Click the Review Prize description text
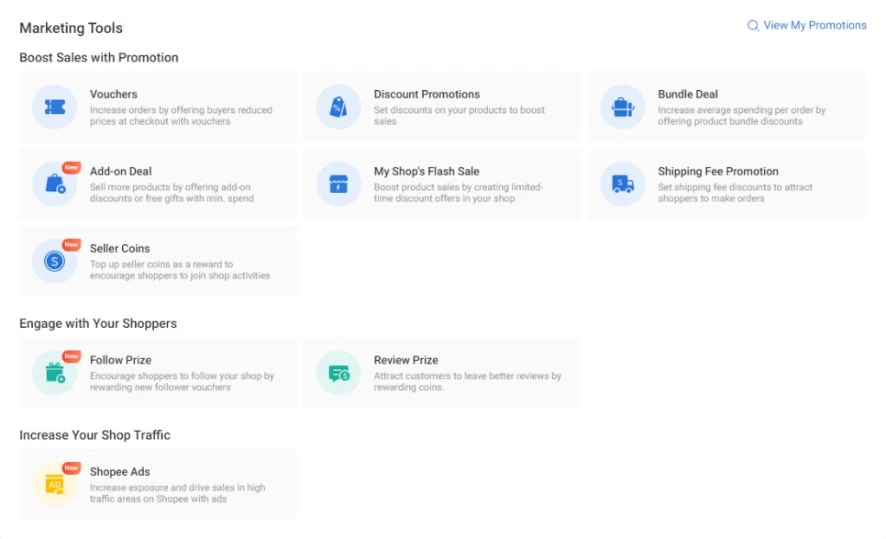 pyautogui.click(x=467, y=381)
